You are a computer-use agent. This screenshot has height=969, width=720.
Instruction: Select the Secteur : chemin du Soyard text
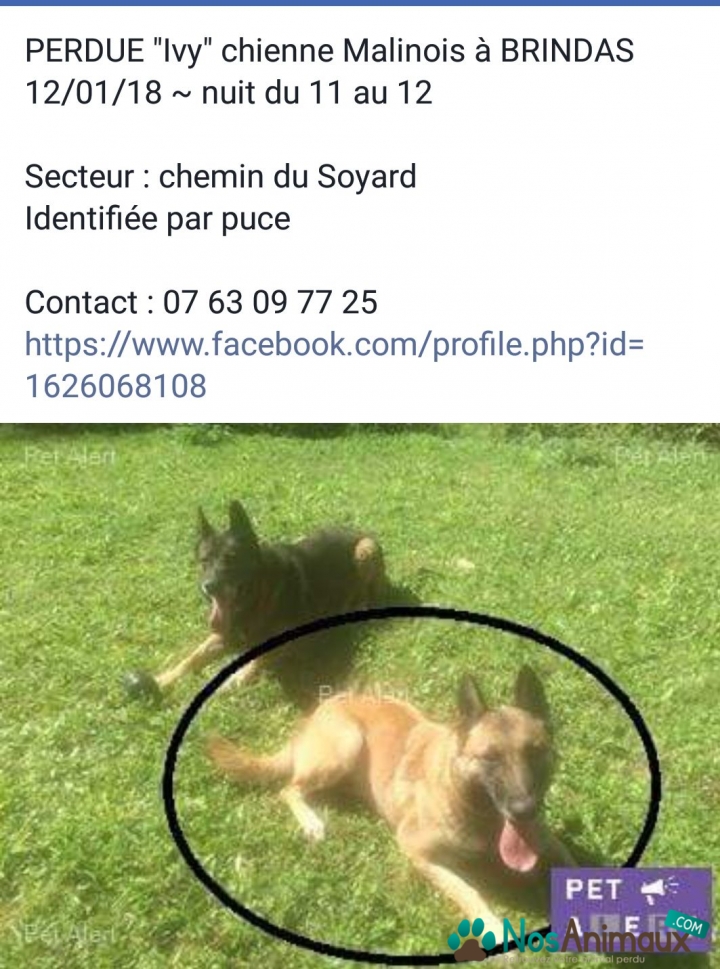[221, 177]
